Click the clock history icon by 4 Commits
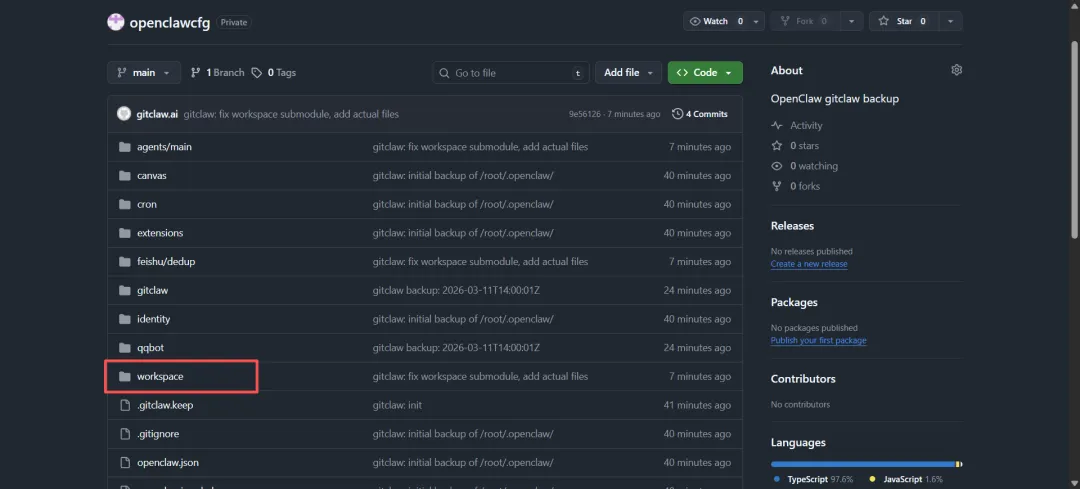Image resolution: width=1080 pixels, height=489 pixels. pyautogui.click(x=678, y=114)
